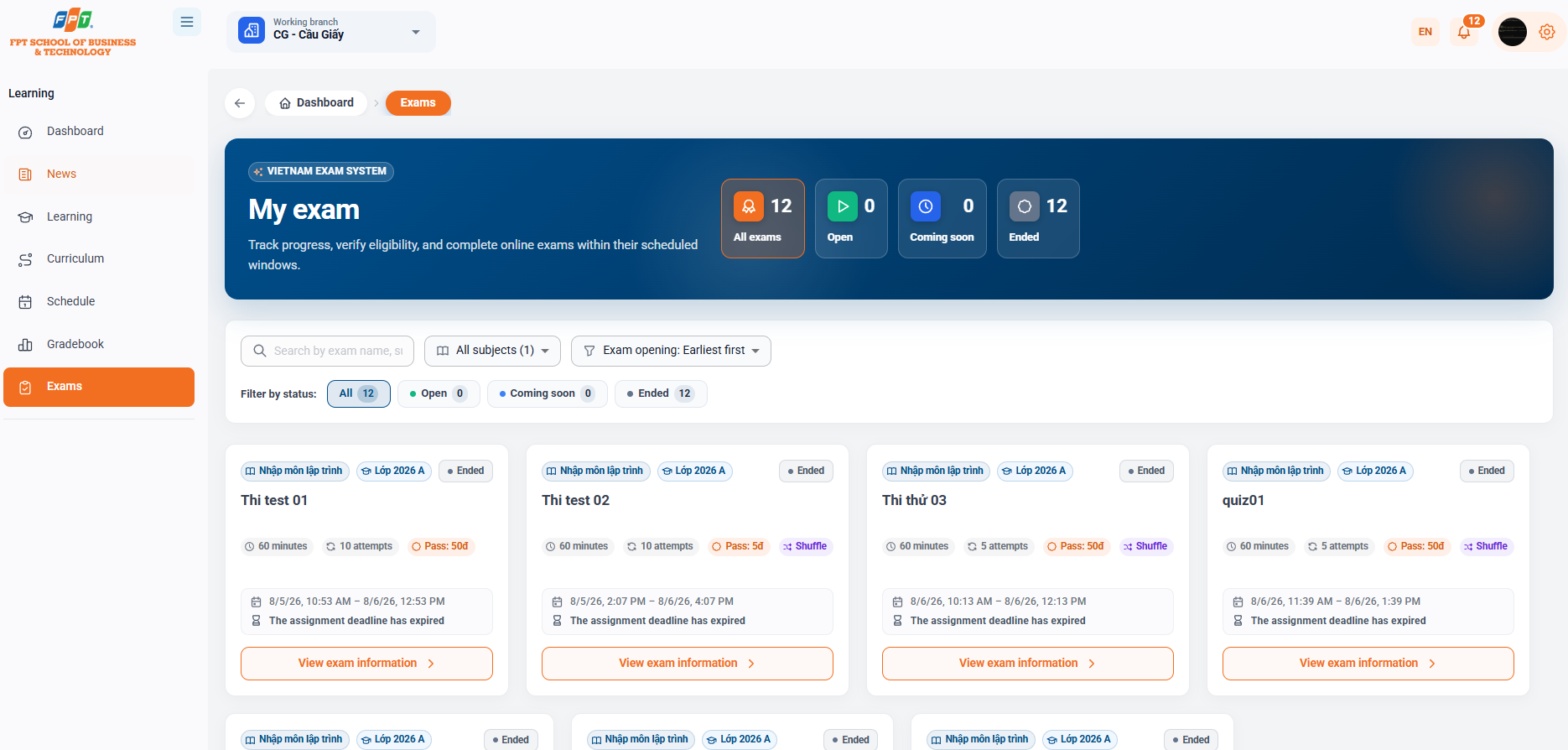Select the Open 0 stat card
Image resolution: width=1568 pixels, height=750 pixels.
pyautogui.click(x=851, y=218)
